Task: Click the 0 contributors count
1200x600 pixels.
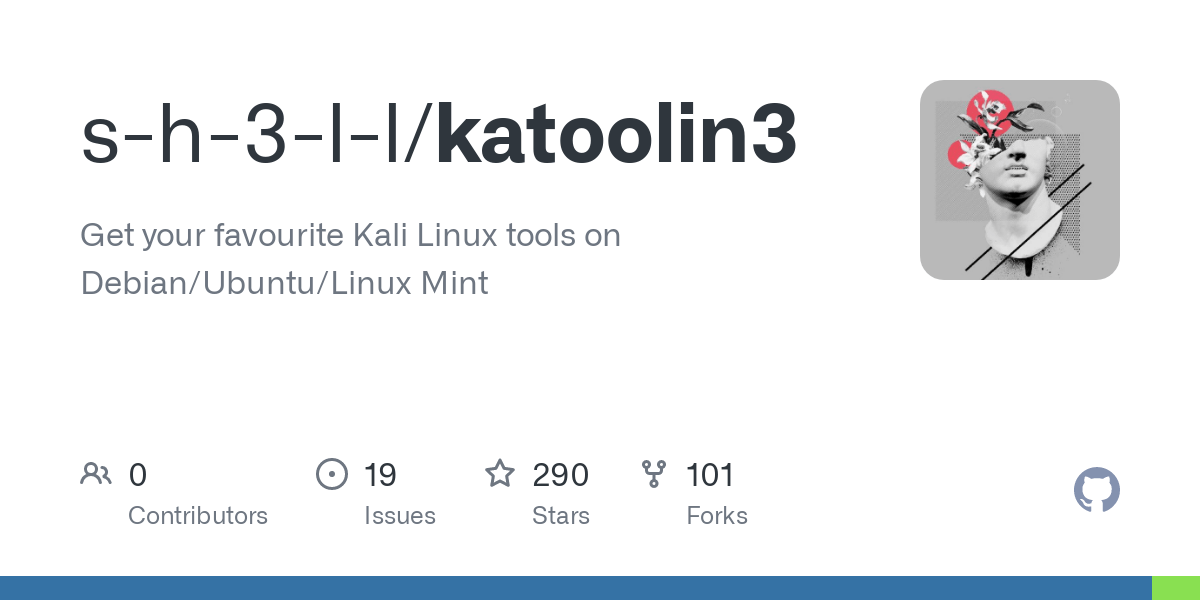Action: click(x=138, y=475)
